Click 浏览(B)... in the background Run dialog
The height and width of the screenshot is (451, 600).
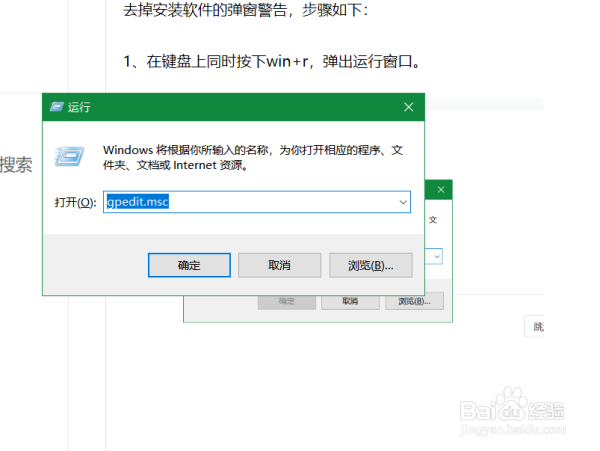coord(414,301)
